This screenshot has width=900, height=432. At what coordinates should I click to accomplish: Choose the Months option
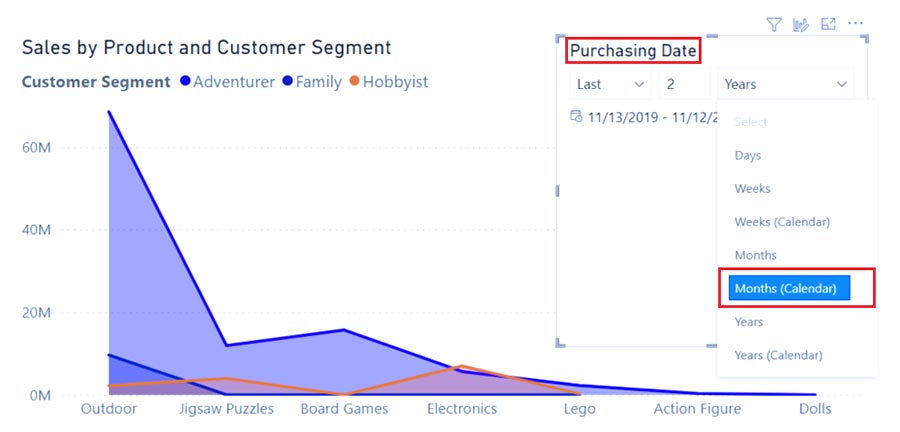tap(755, 255)
